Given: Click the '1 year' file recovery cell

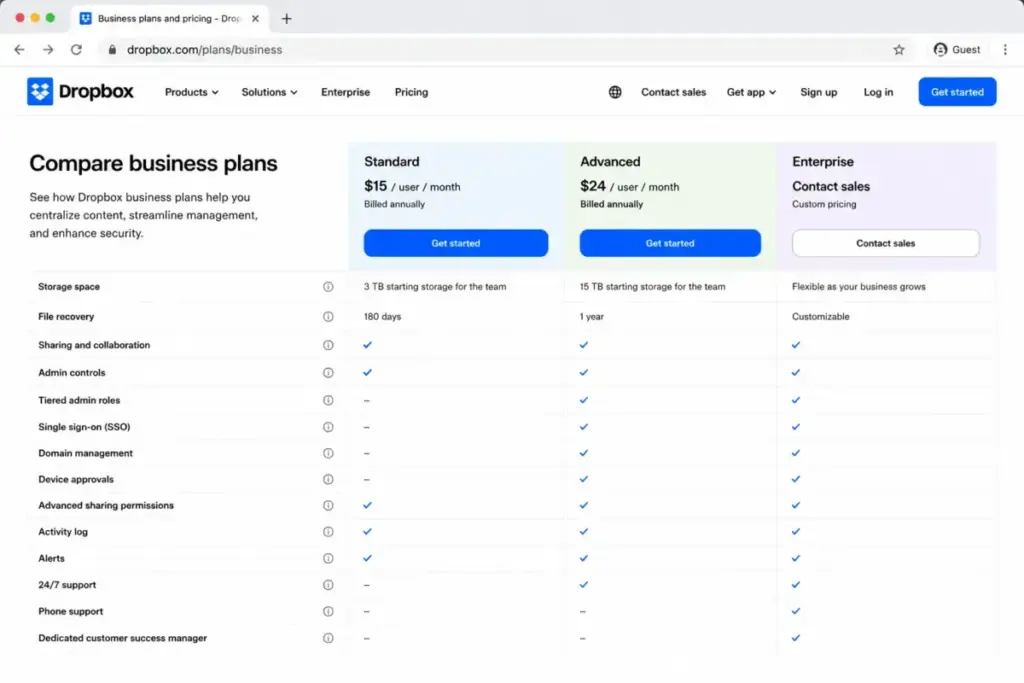Looking at the screenshot, I should pos(592,317).
